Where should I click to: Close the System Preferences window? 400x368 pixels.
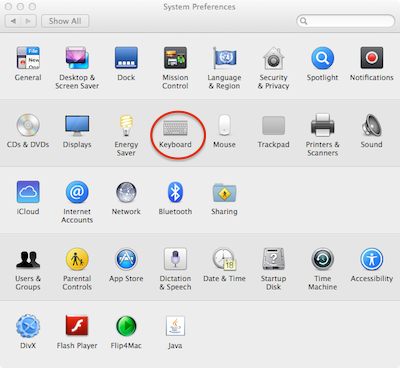click(8, 7)
